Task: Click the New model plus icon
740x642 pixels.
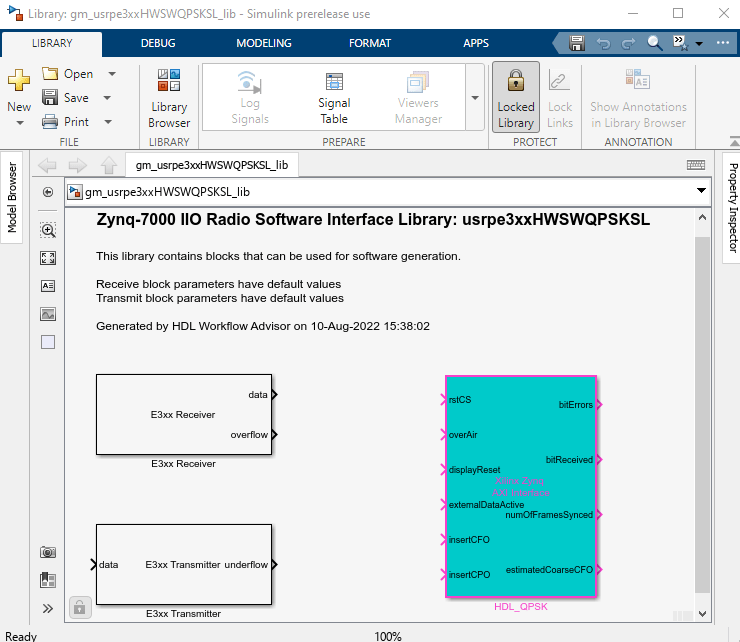Action: coord(19,80)
